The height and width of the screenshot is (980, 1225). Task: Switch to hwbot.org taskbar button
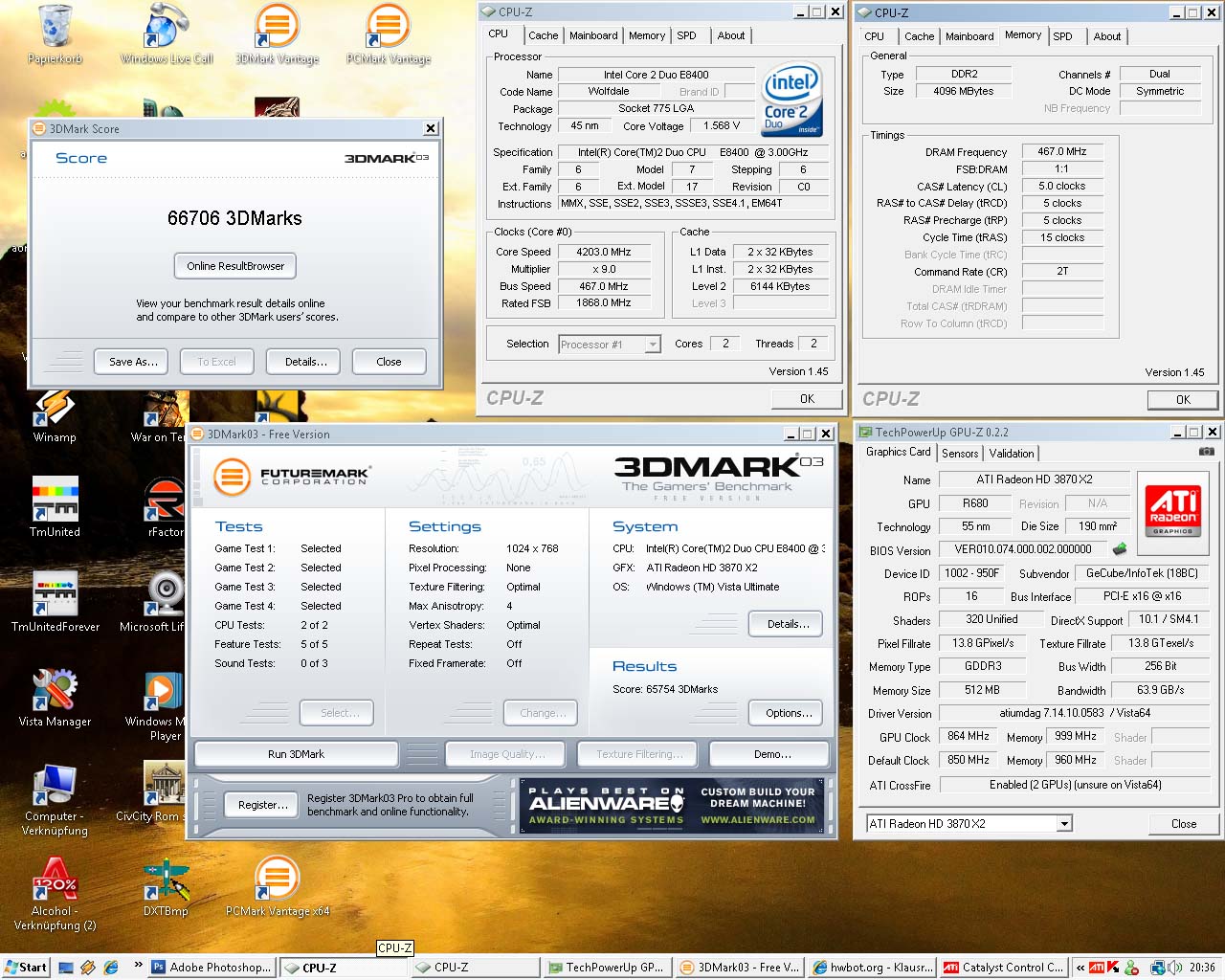(x=871, y=968)
